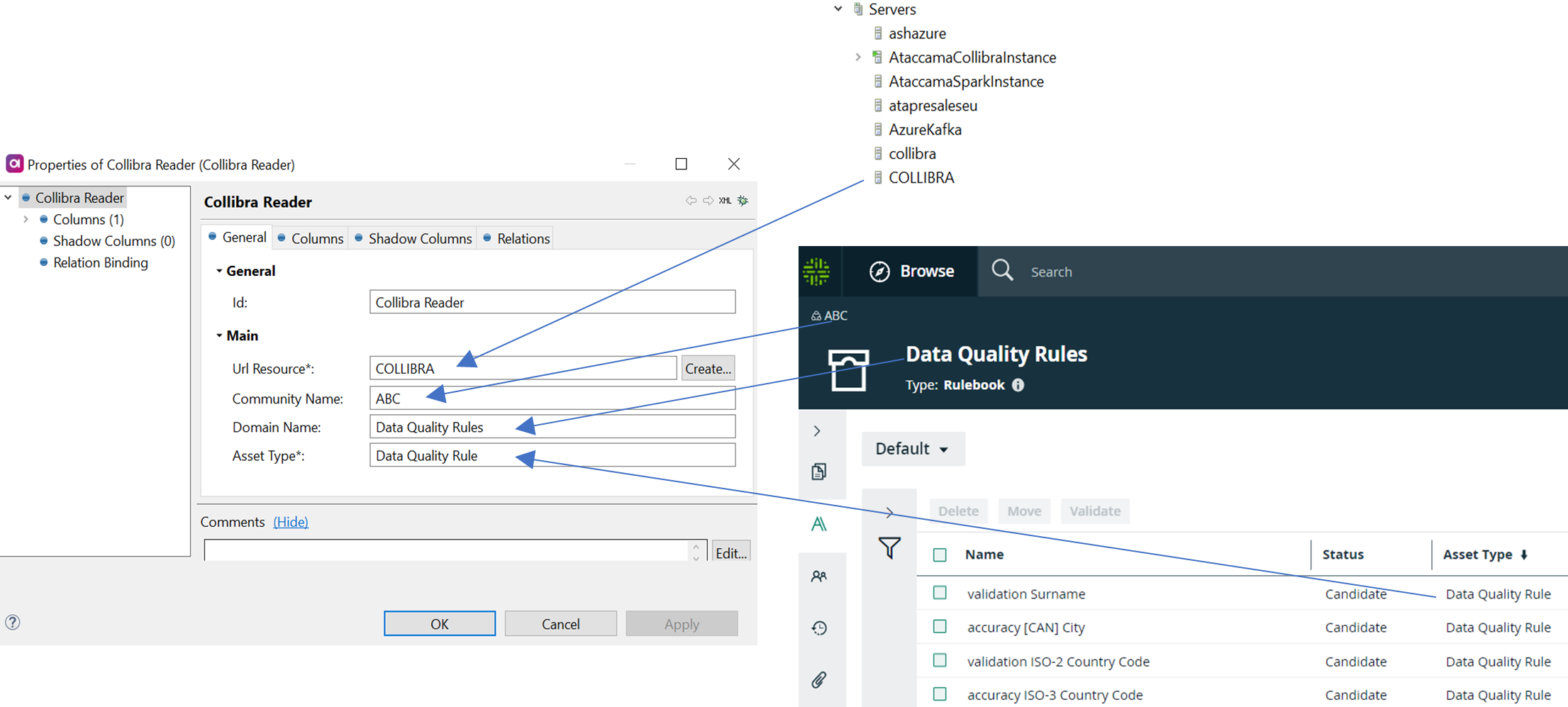1568x707 pixels.
Task: Open the responsibilities people sidebar icon
Action: [x=819, y=577]
